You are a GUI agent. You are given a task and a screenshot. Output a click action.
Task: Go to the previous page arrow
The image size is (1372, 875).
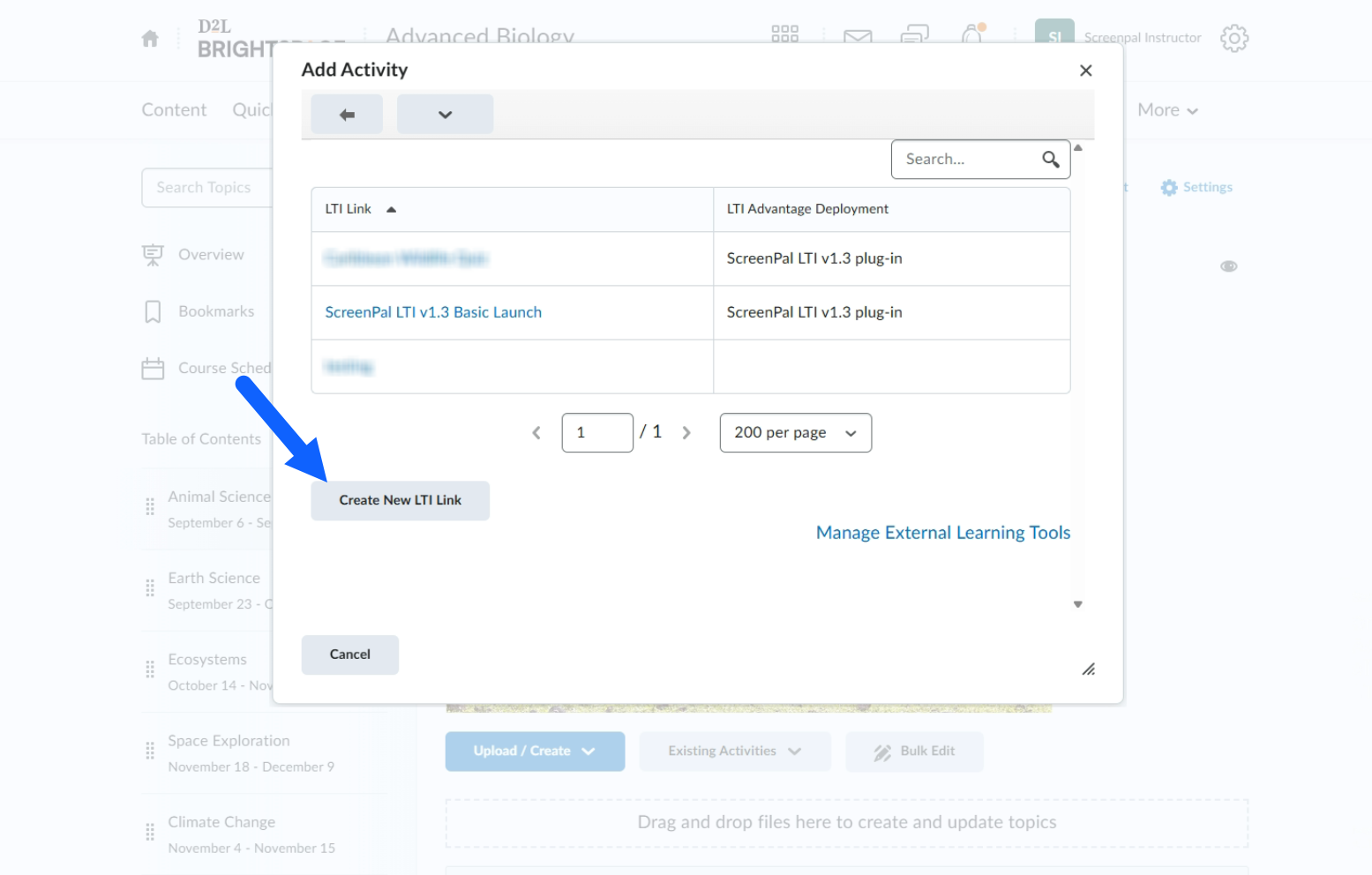[536, 432]
